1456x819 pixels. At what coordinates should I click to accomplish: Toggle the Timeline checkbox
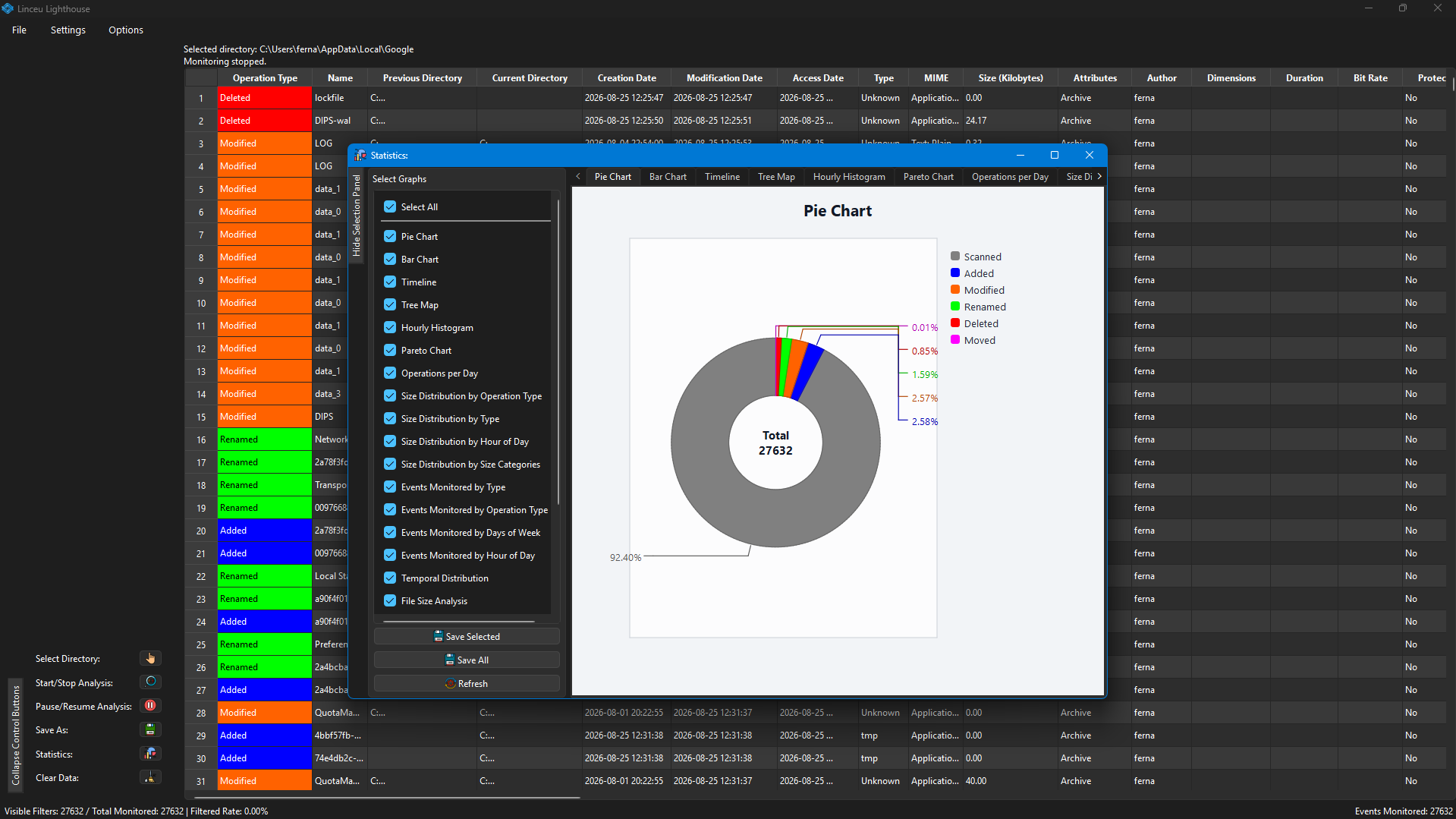coord(390,282)
